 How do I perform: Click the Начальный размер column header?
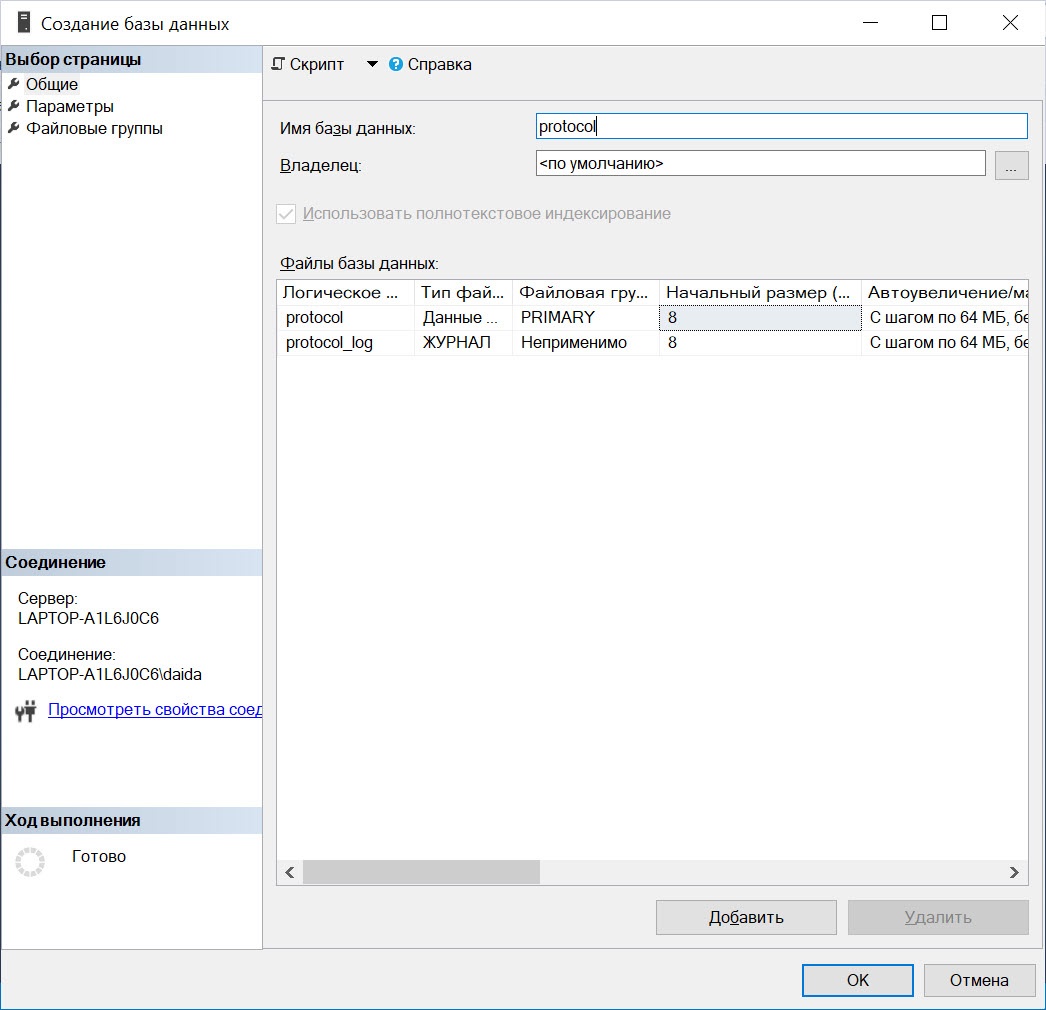pos(759,293)
